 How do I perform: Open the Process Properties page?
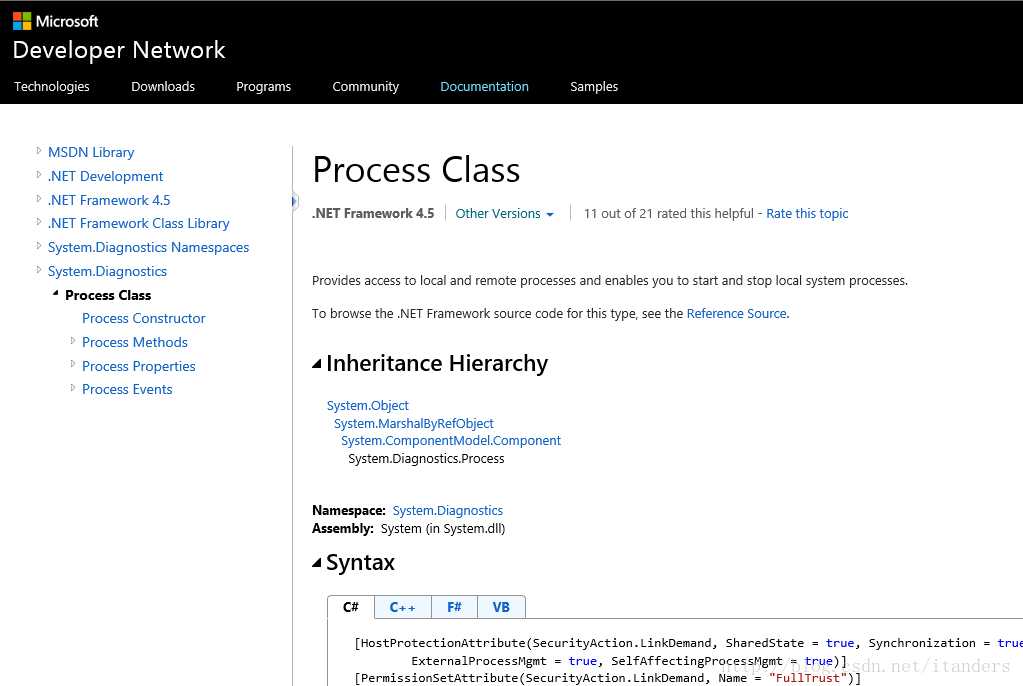[x=138, y=366]
